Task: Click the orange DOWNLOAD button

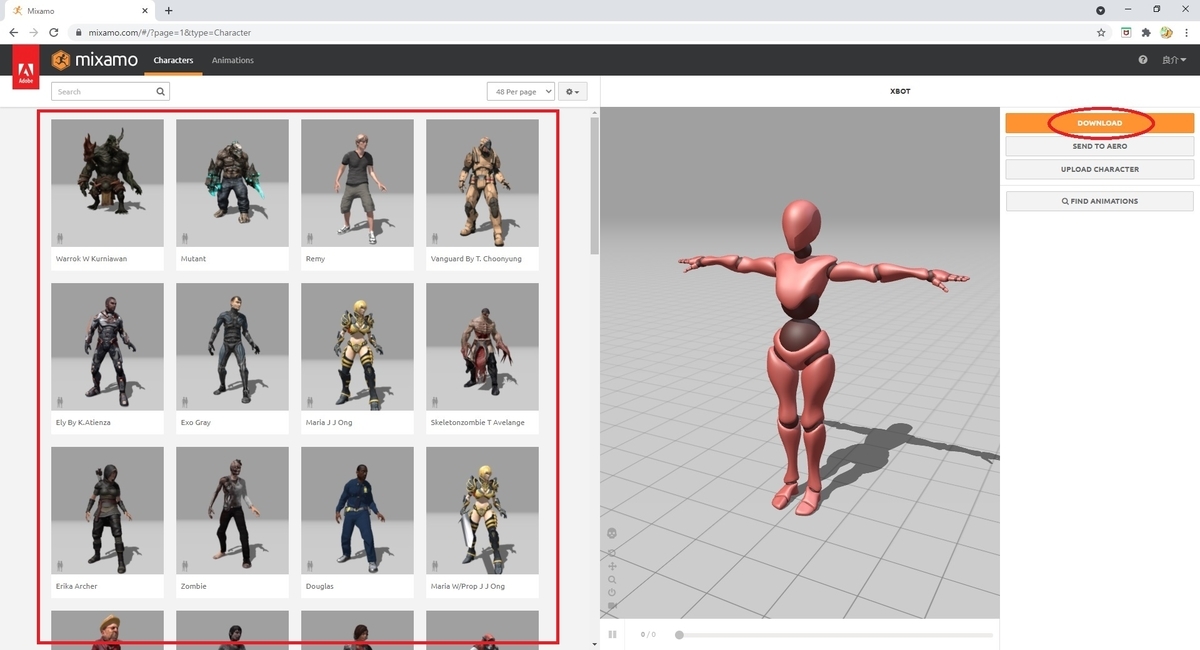Action: point(1099,123)
